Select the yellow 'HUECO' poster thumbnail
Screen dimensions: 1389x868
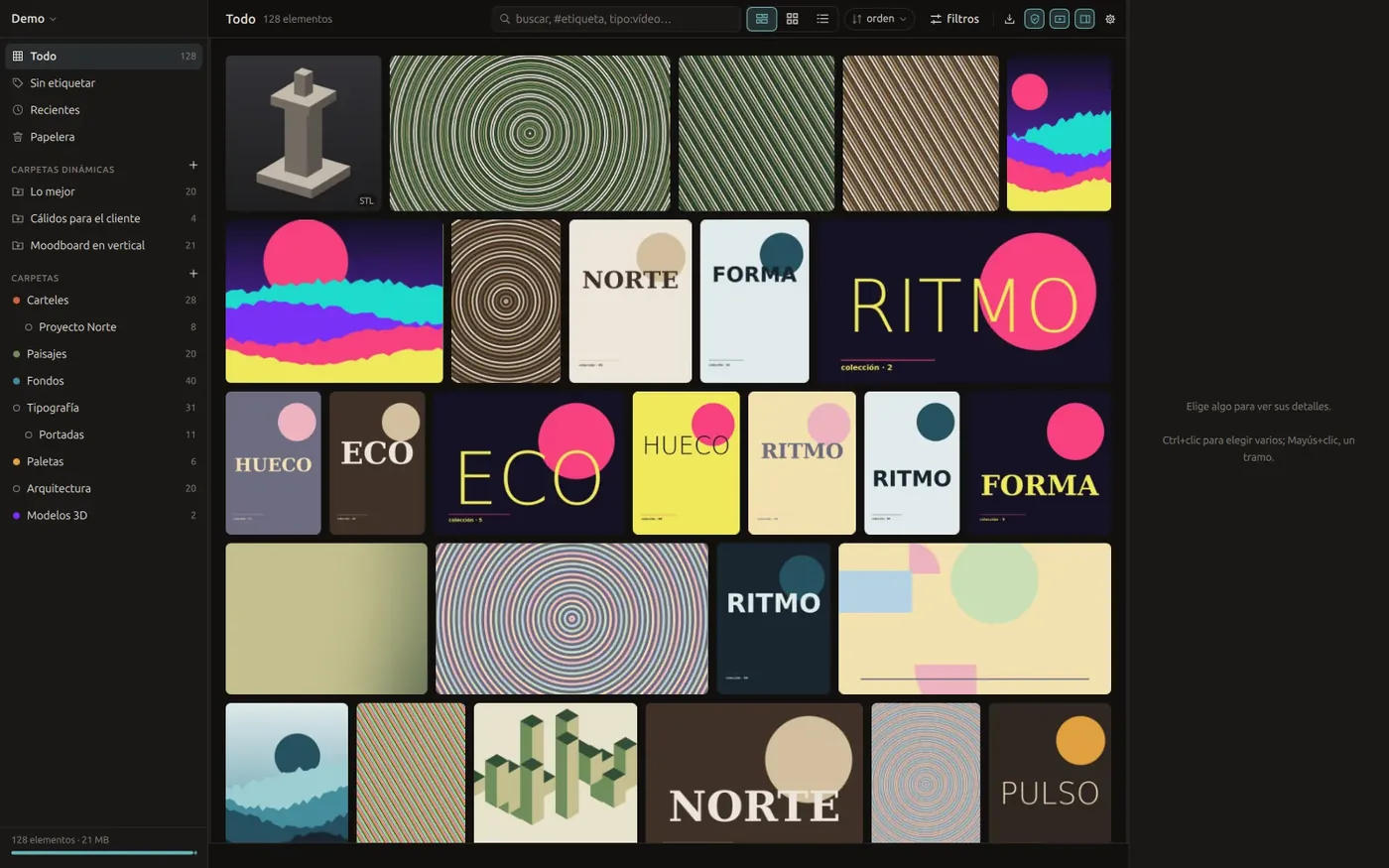[687, 463]
